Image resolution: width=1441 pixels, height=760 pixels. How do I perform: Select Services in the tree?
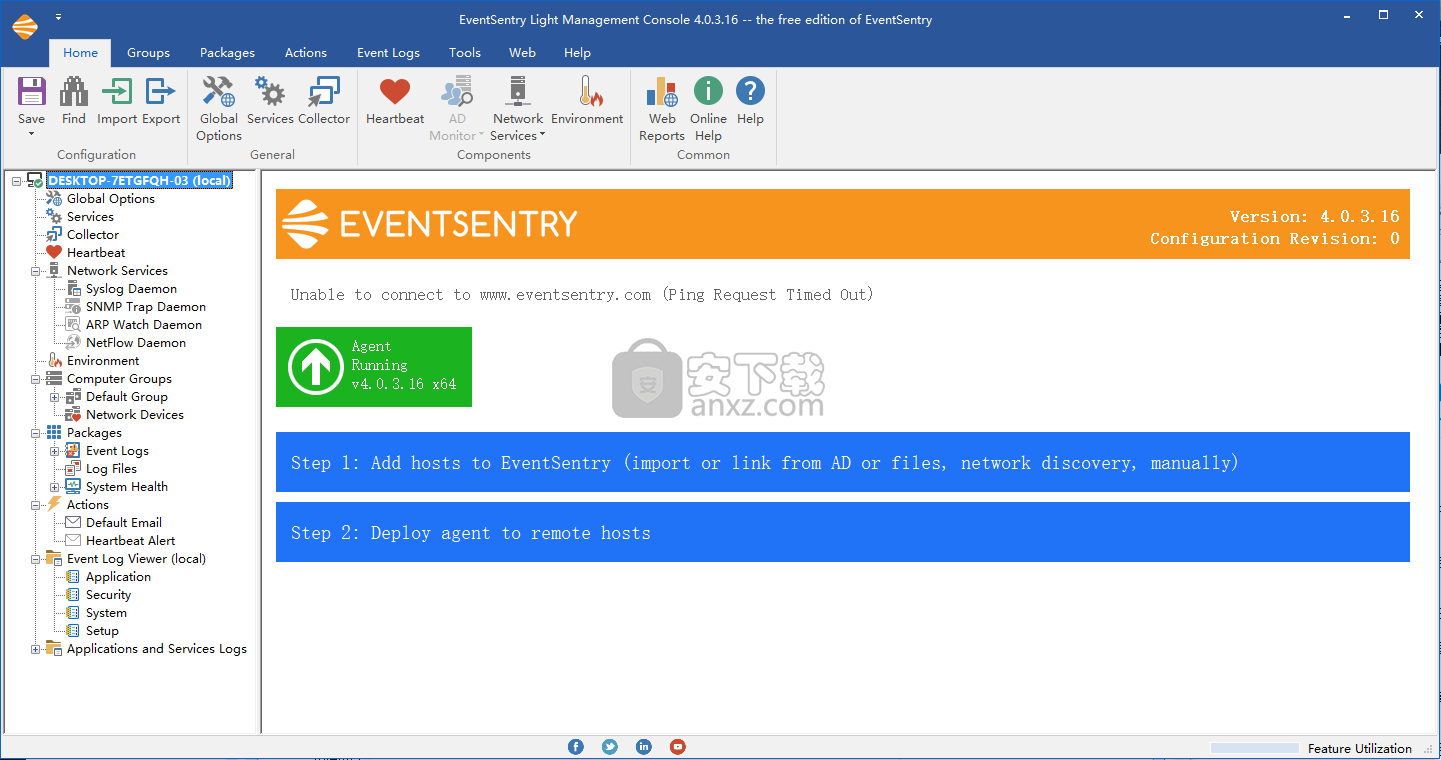click(90, 217)
